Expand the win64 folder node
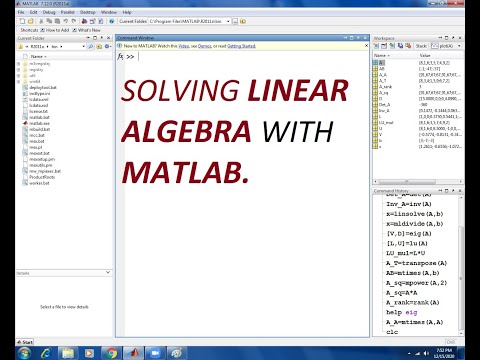 19,81
